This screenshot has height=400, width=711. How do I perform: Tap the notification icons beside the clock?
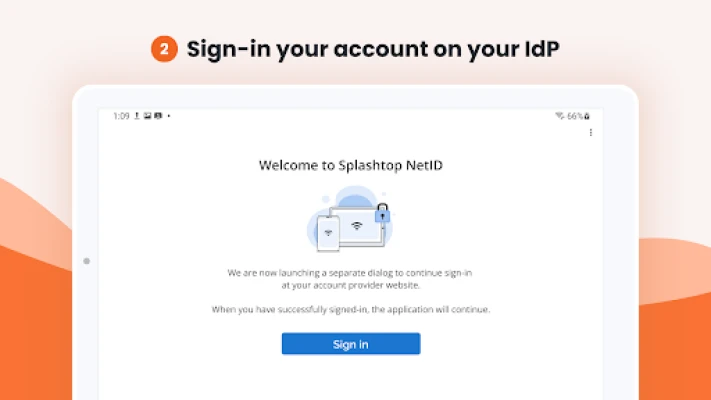click(148, 116)
